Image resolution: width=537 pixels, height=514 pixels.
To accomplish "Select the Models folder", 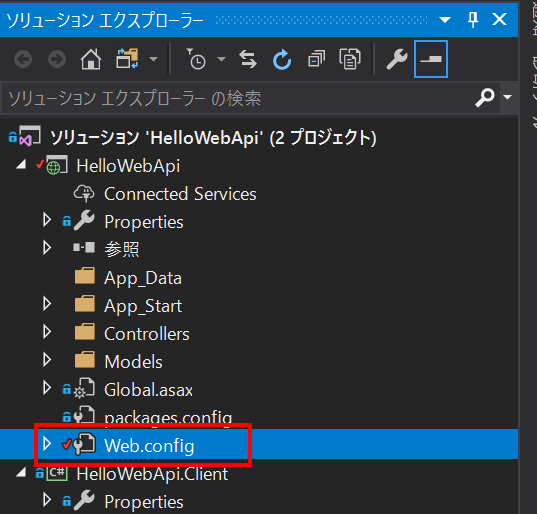I will coord(134,362).
